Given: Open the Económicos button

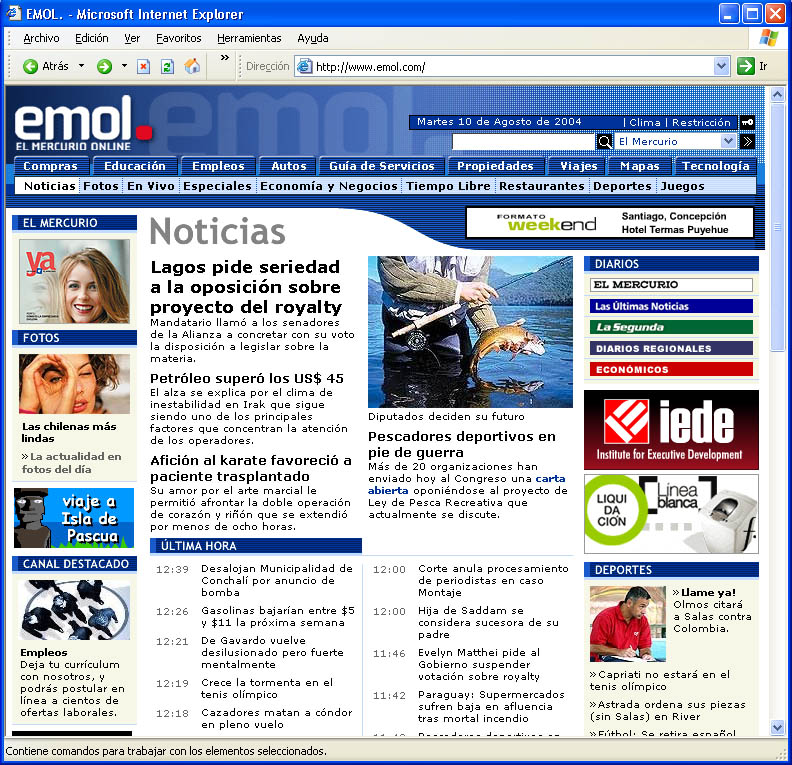Looking at the screenshot, I should click(671, 369).
